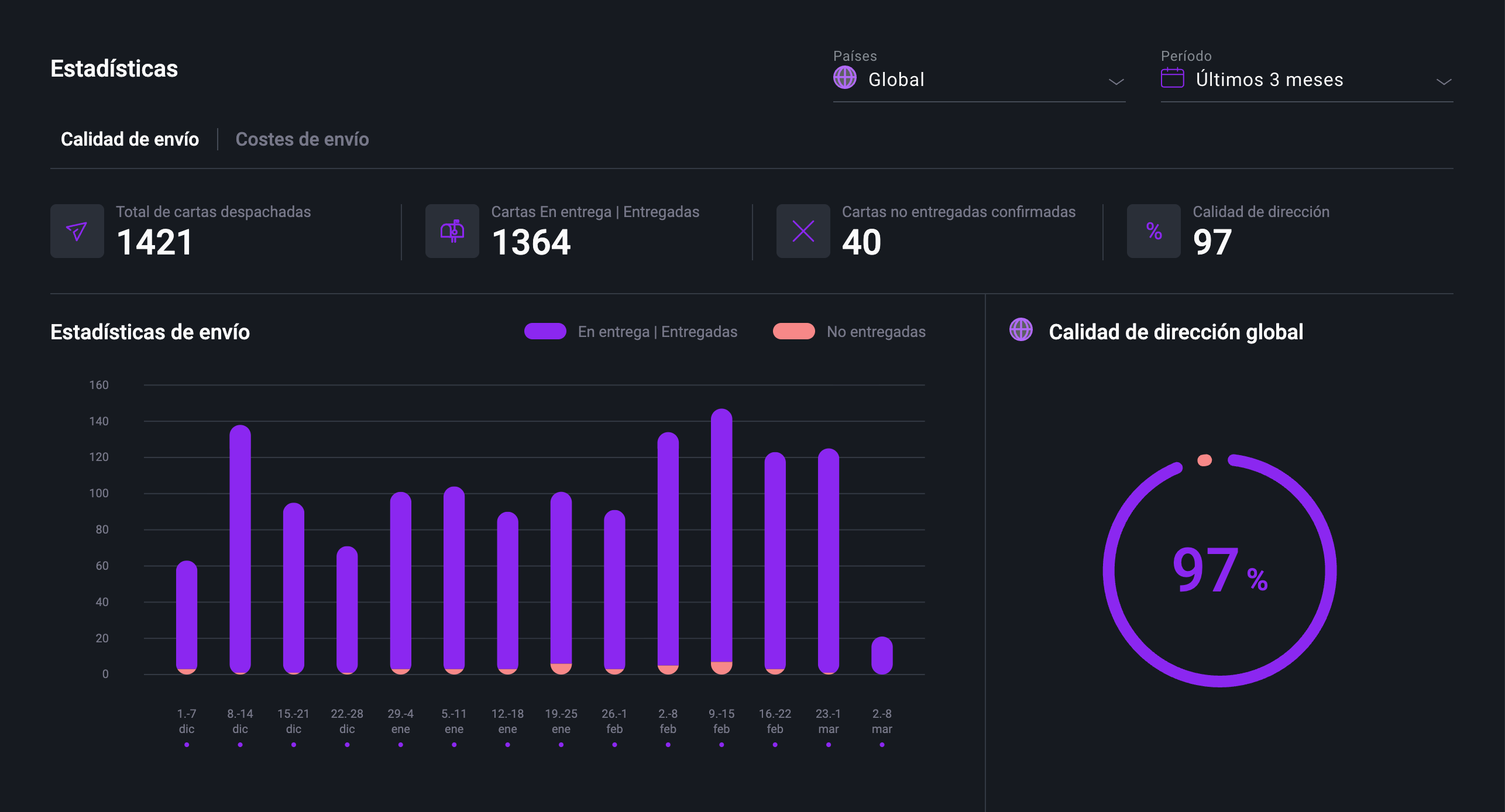Click the mailbox delivered letters icon
The image size is (1505, 812).
452,231
